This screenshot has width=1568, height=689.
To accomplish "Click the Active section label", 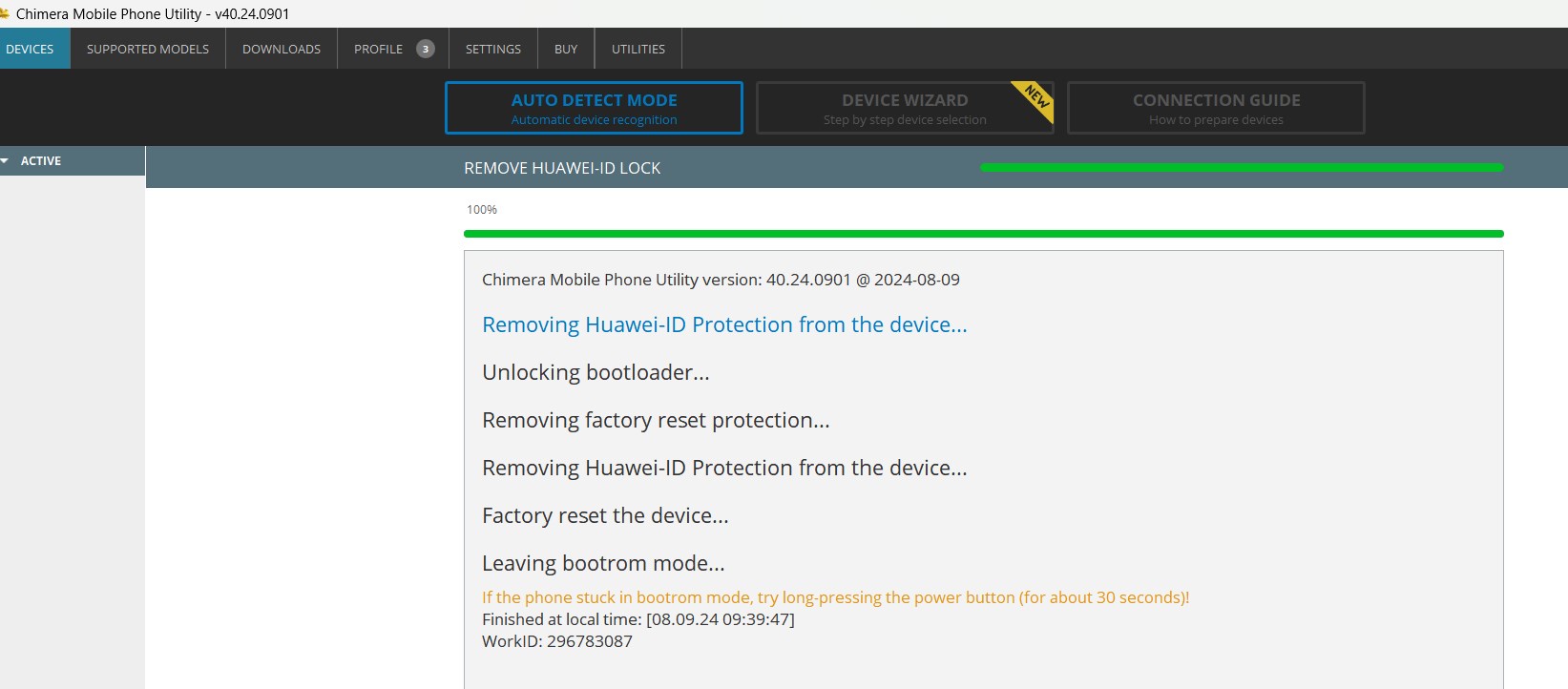I will (41, 161).
